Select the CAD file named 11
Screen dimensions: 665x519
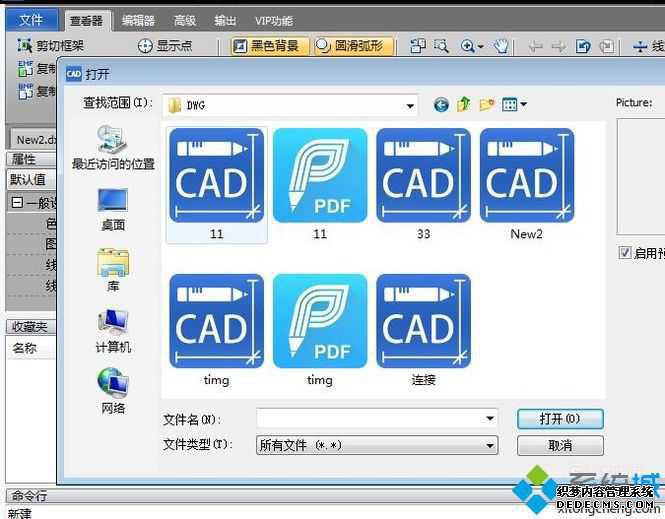(x=216, y=185)
